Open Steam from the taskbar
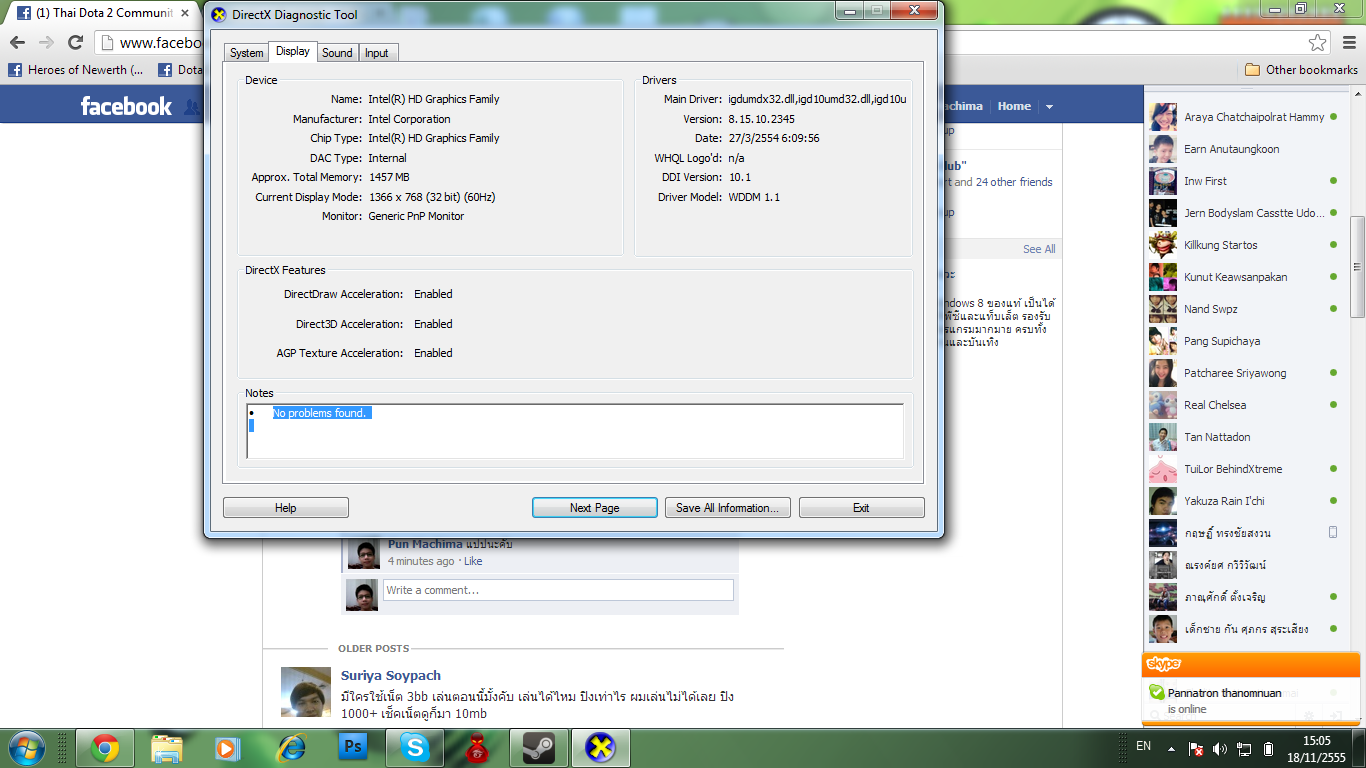The height and width of the screenshot is (768, 1366). [539, 747]
